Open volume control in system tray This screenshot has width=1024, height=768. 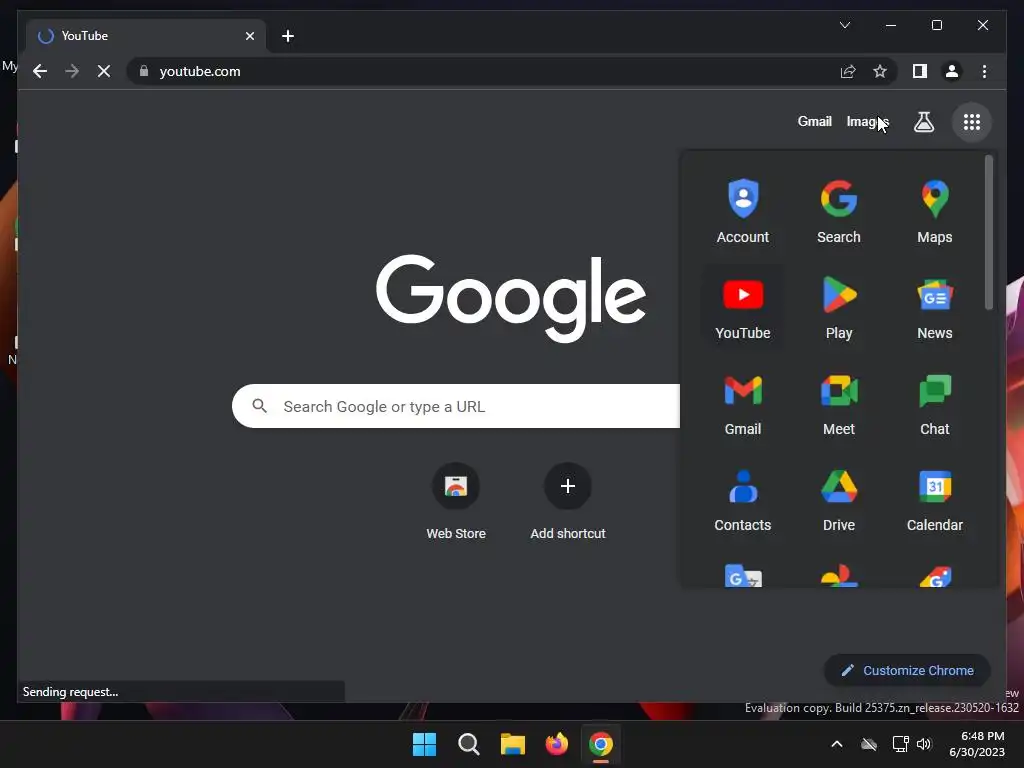(x=923, y=744)
